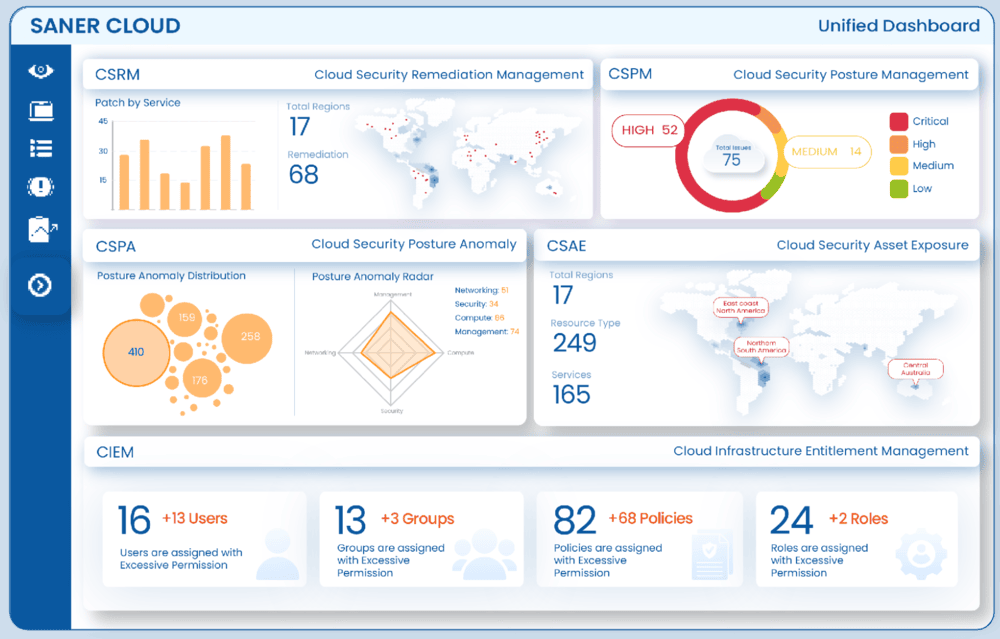1000x639 pixels.
Task: Open the CSPA panel header
Action: pos(305,245)
